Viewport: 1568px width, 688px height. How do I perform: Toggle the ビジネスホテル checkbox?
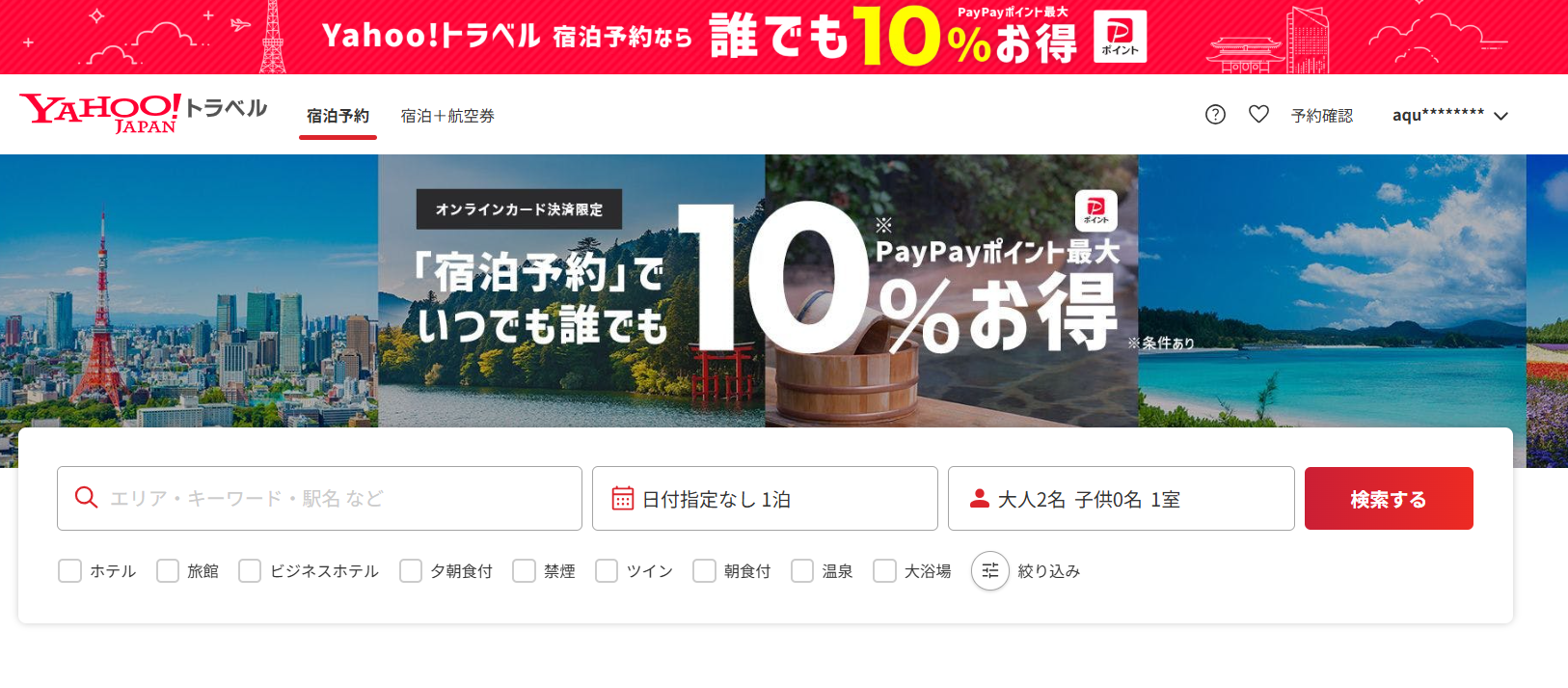(x=250, y=571)
